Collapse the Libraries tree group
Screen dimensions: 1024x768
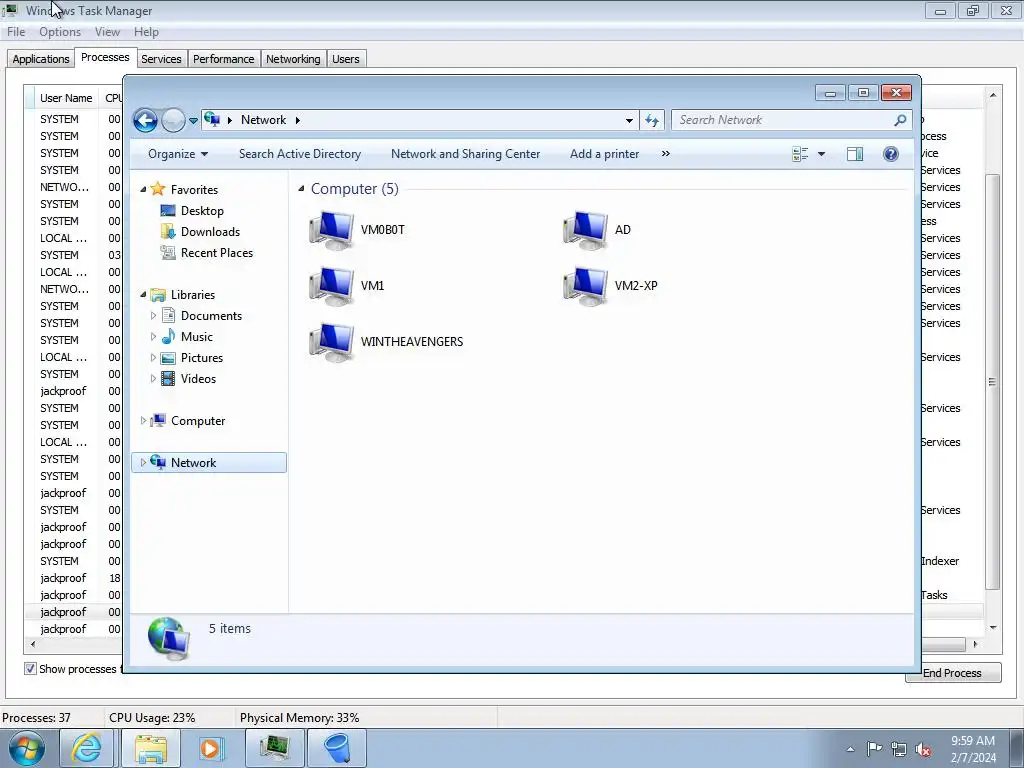click(144, 295)
